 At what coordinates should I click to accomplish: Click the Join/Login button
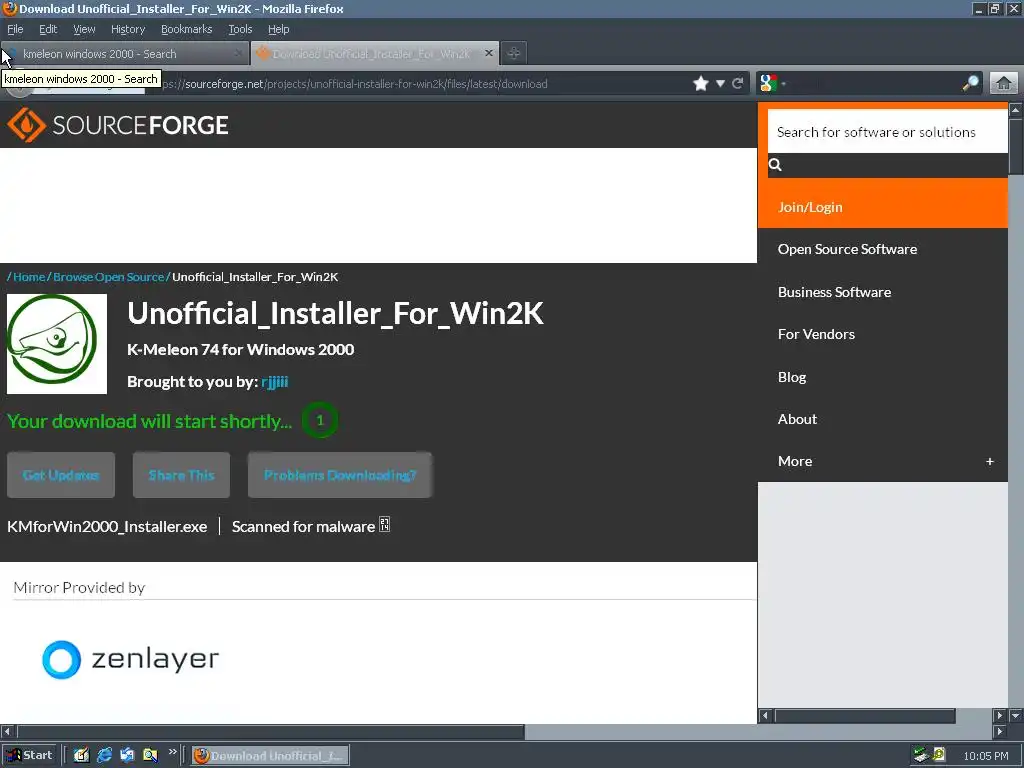(x=883, y=207)
